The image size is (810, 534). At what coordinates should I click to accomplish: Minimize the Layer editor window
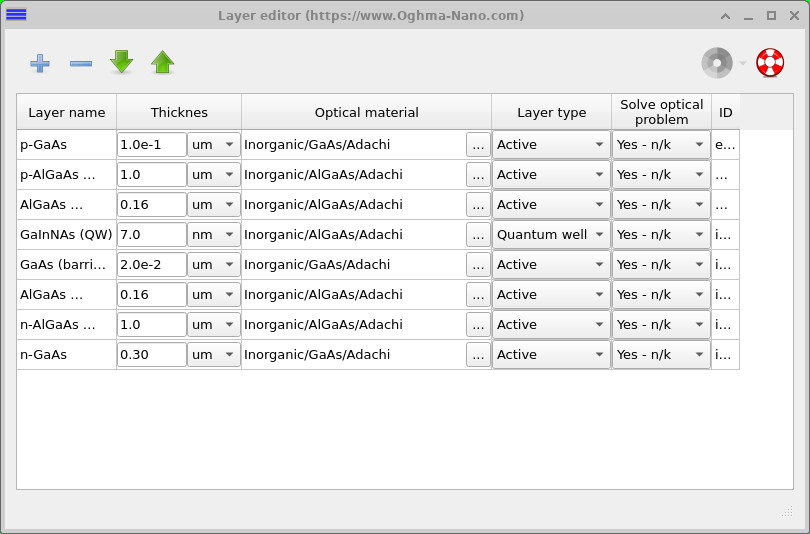click(748, 17)
